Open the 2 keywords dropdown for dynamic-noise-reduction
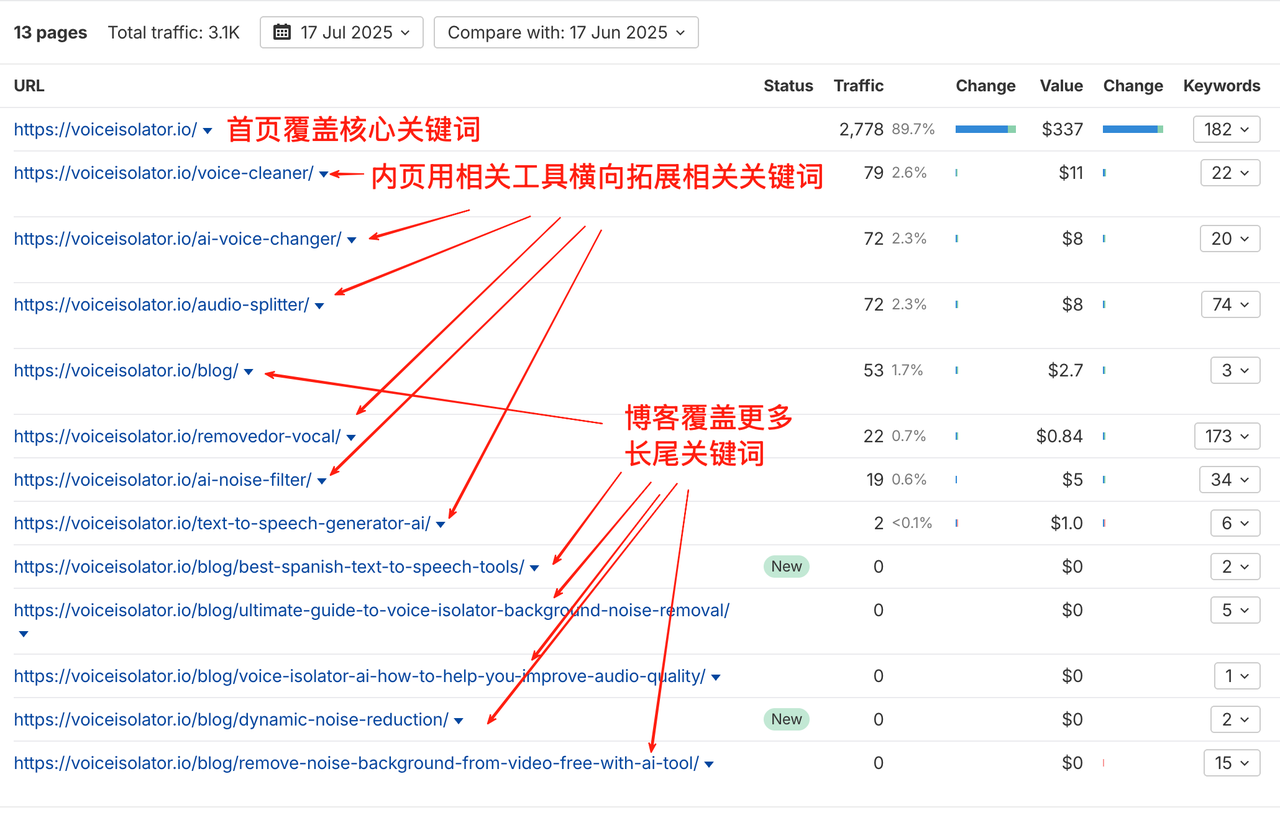This screenshot has height=815, width=1280. point(1236,720)
